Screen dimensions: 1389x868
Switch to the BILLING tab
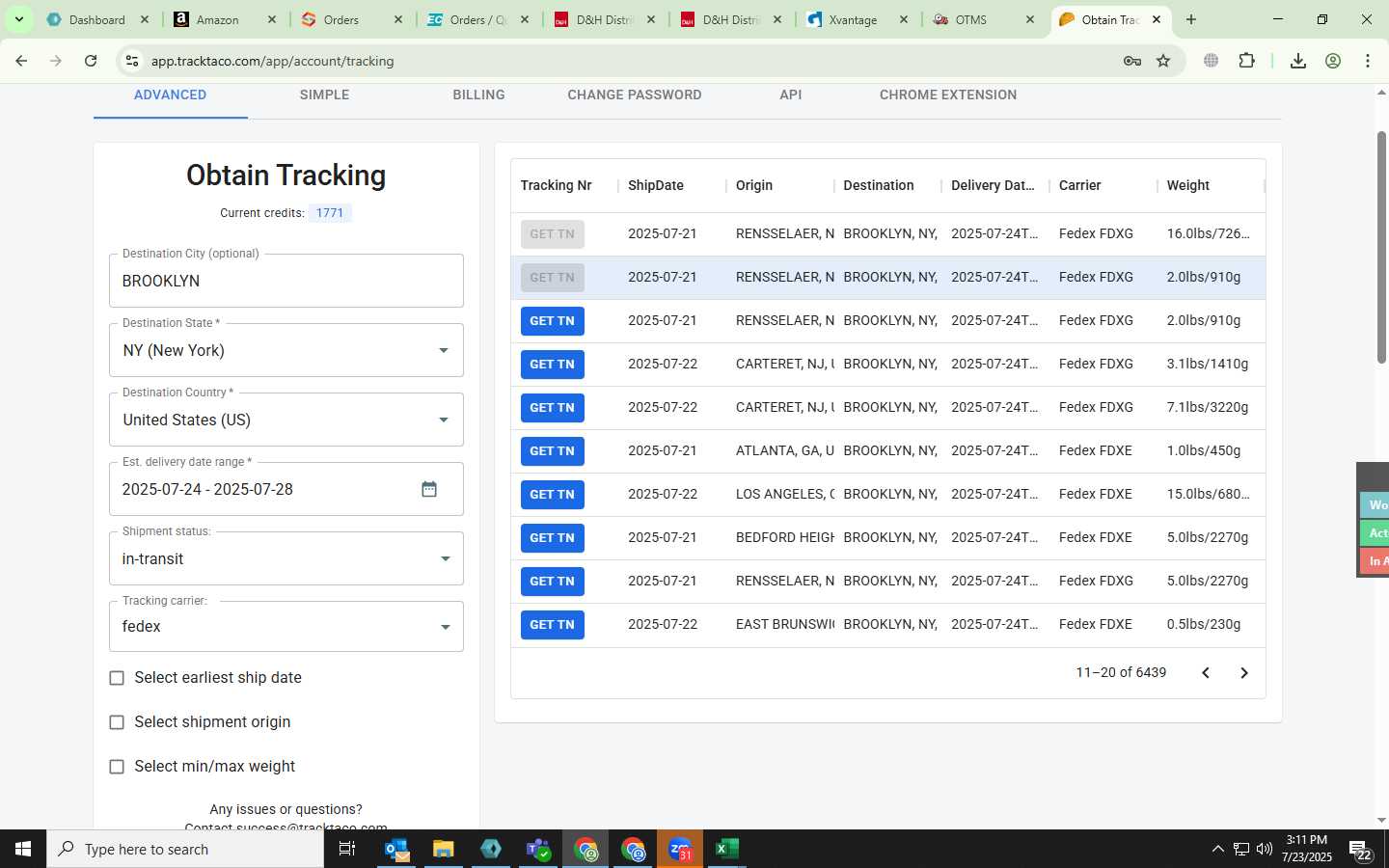478,95
